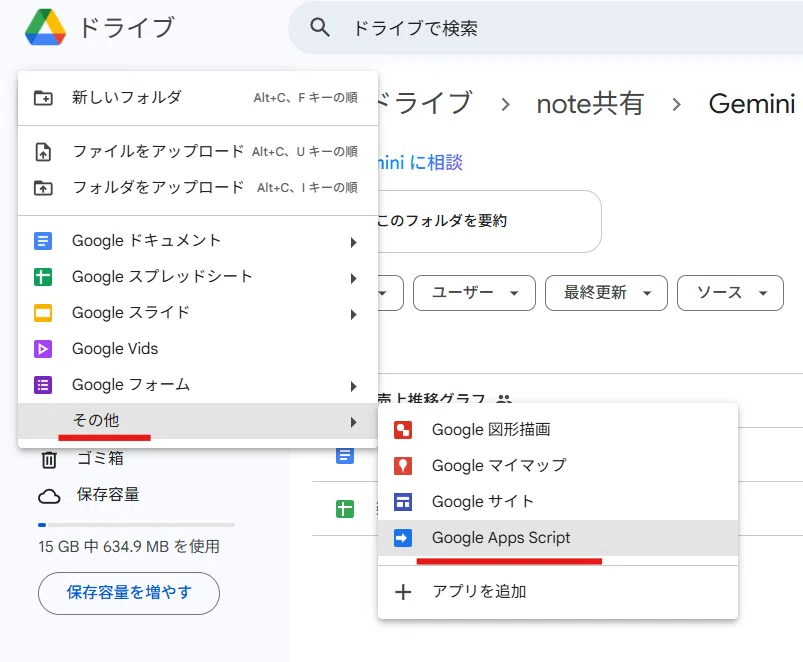Select Google マイマップ in the submenu

(x=558, y=466)
